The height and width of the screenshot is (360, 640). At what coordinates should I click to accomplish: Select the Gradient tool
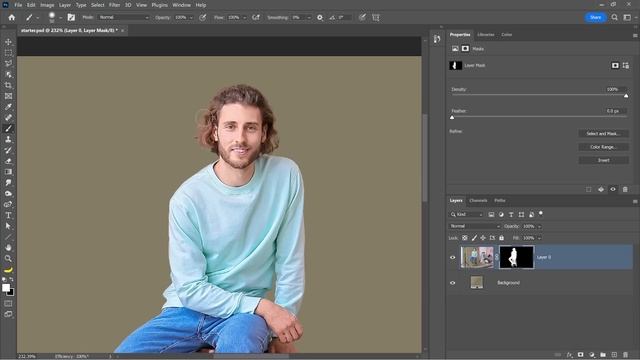coord(8,171)
